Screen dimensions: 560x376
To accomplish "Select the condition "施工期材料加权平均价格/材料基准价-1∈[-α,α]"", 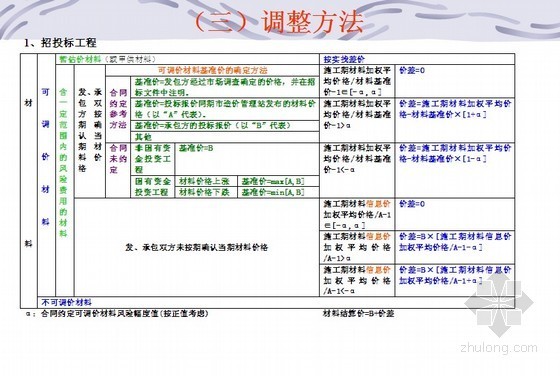I will tap(357, 81).
